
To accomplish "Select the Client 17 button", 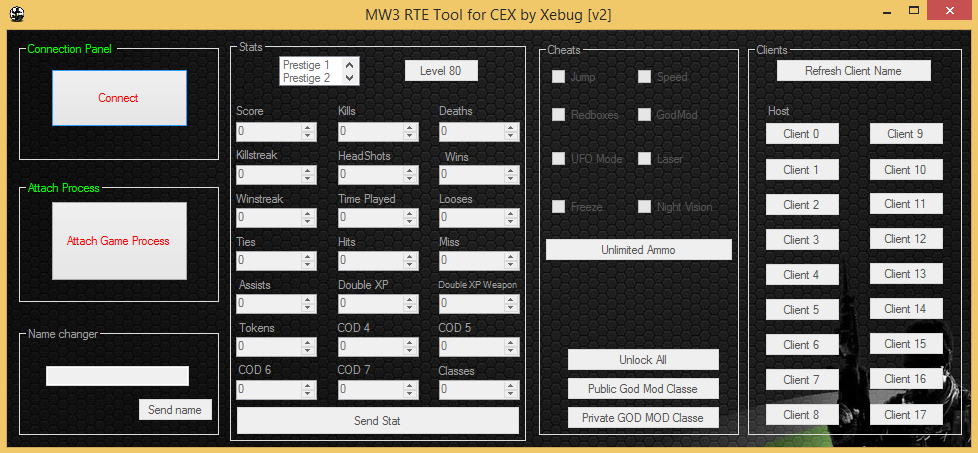I will [906, 414].
